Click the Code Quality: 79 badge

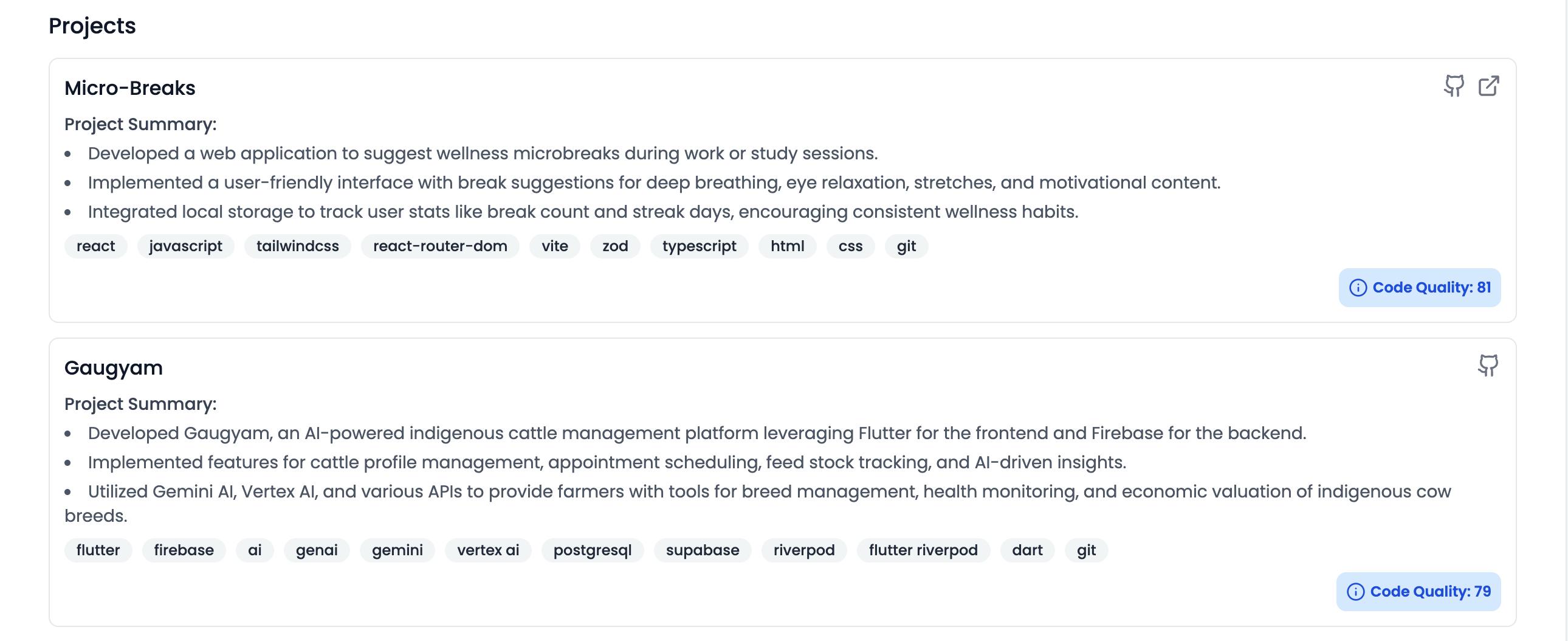pyautogui.click(x=1429, y=592)
